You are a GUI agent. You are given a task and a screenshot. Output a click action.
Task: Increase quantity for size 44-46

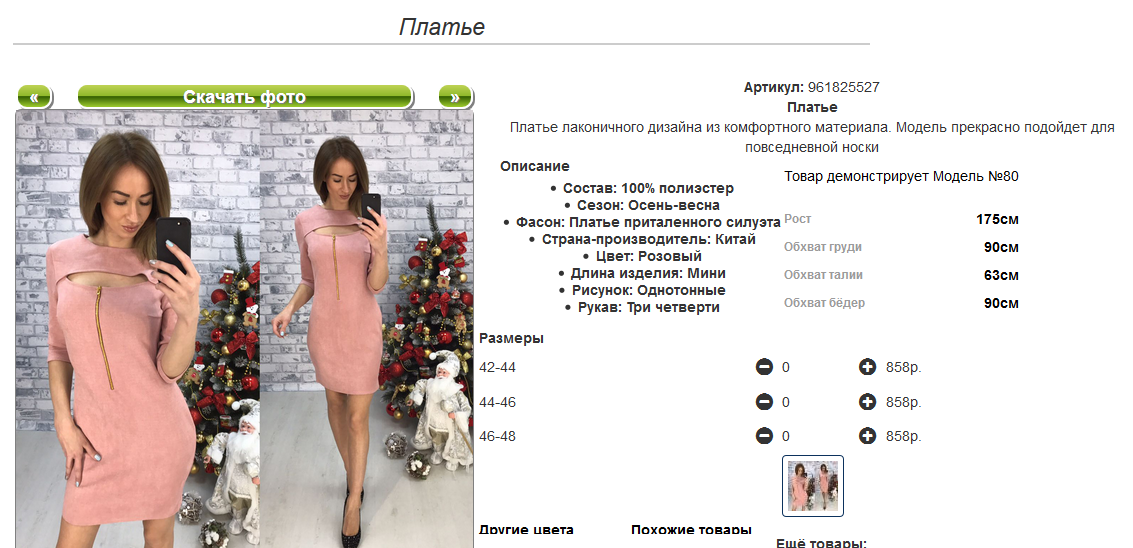[x=867, y=402]
